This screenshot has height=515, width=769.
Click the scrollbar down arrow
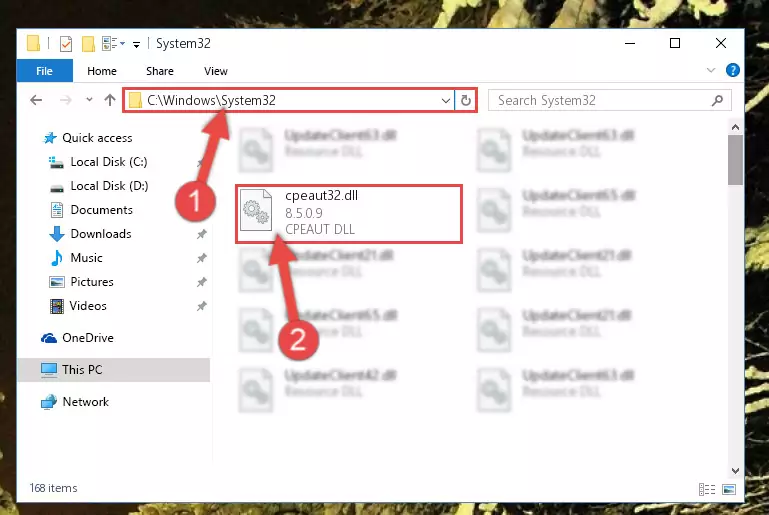(x=735, y=471)
